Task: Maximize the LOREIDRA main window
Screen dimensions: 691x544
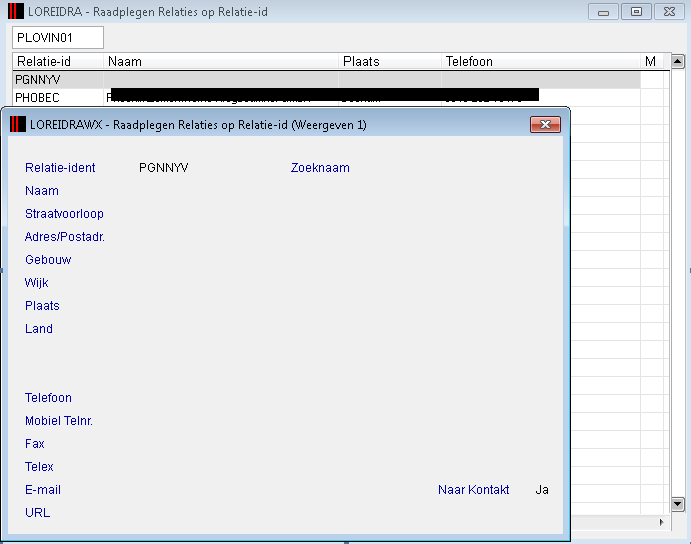Action: pos(636,12)
